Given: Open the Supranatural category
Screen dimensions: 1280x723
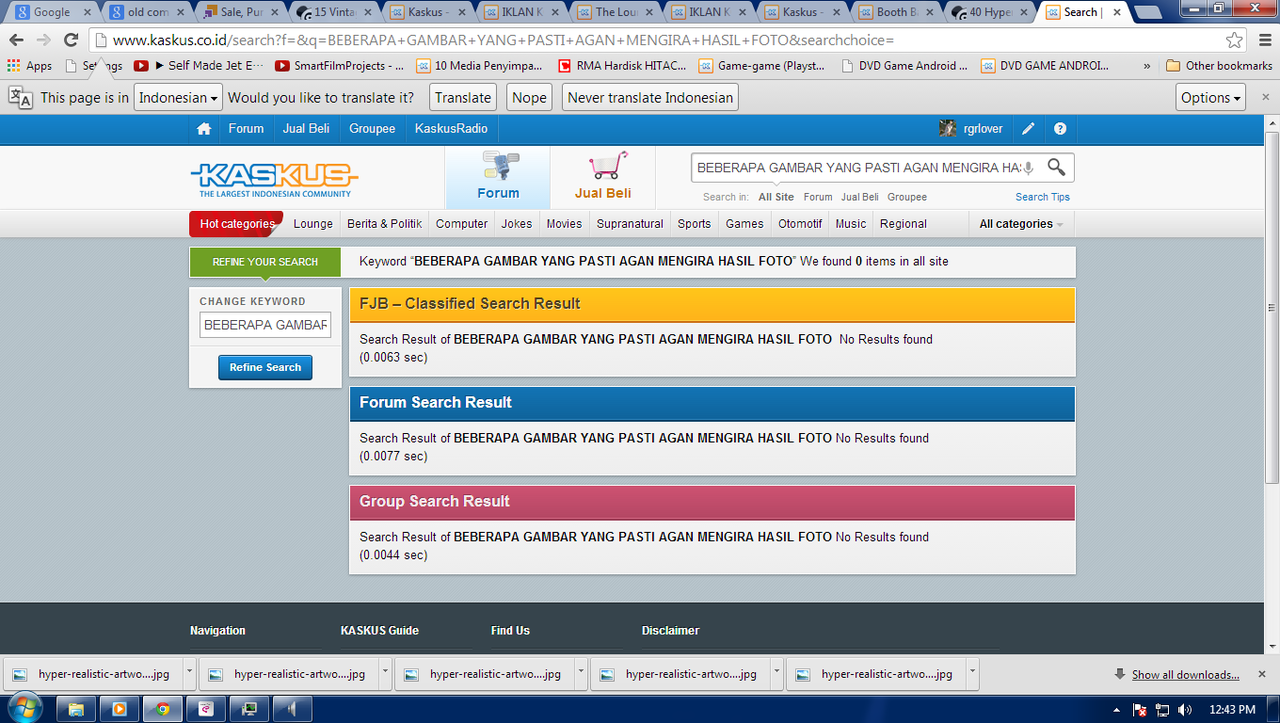Looking at the screenshot, I should point(630,224).
